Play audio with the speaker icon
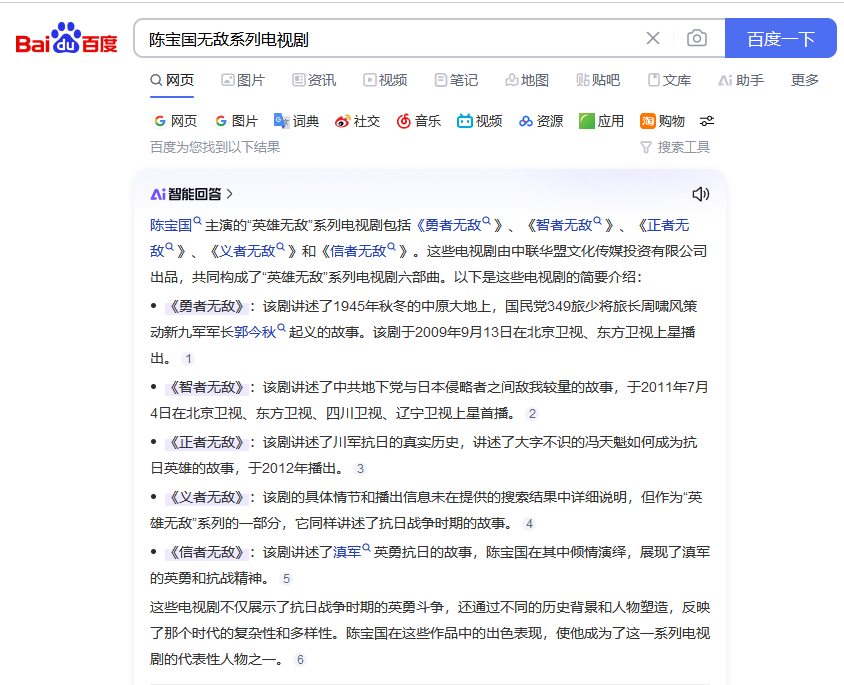The height and width of the screenshot is (685, 844). pos(701,194)
